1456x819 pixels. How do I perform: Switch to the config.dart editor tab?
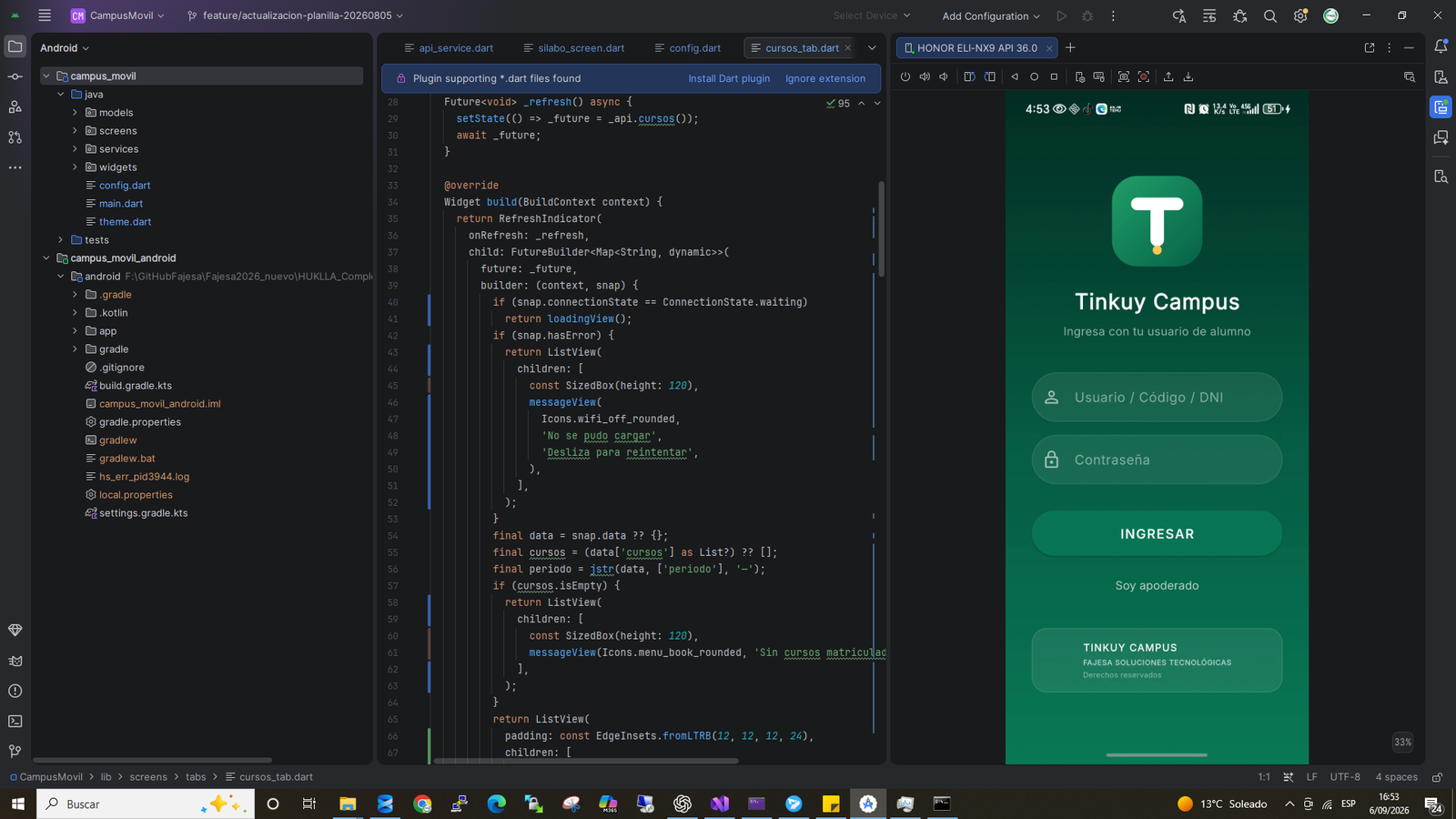[x=688, y=48]
